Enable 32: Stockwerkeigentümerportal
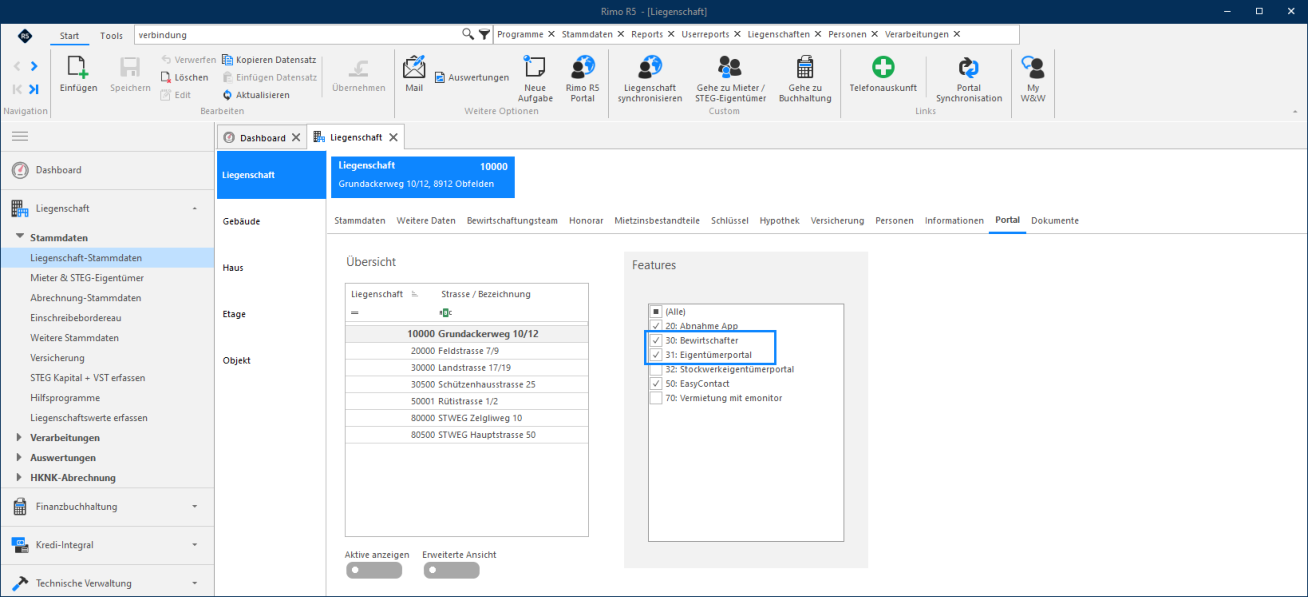This screenshot has width=1308, height=597. [656, 369]
